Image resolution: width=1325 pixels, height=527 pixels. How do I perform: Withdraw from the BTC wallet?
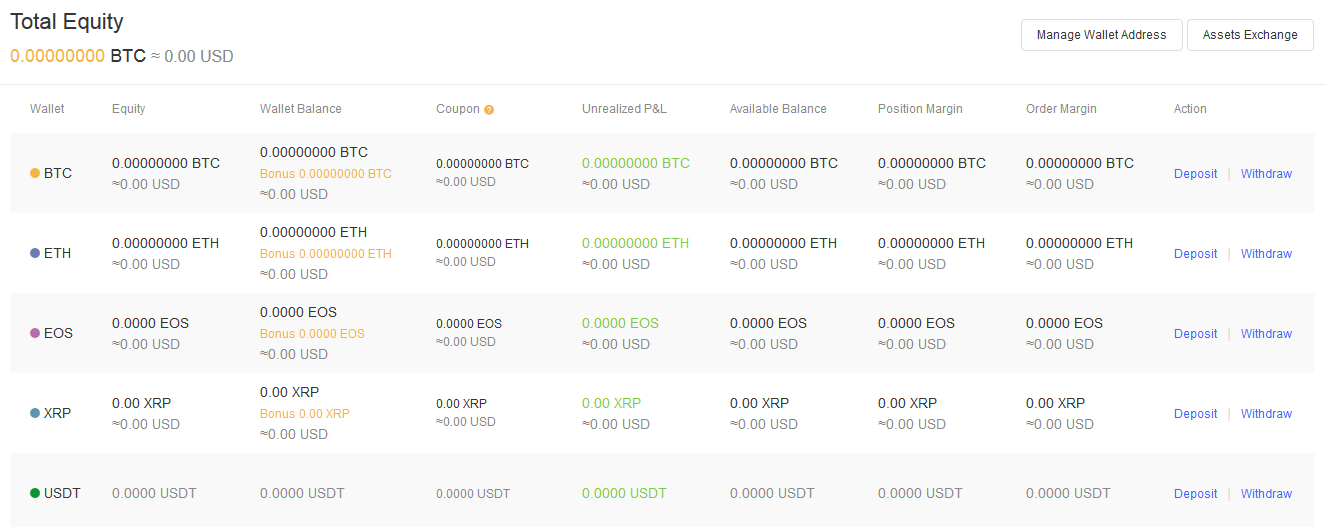pyautogui.click(x=1266, y=174)
